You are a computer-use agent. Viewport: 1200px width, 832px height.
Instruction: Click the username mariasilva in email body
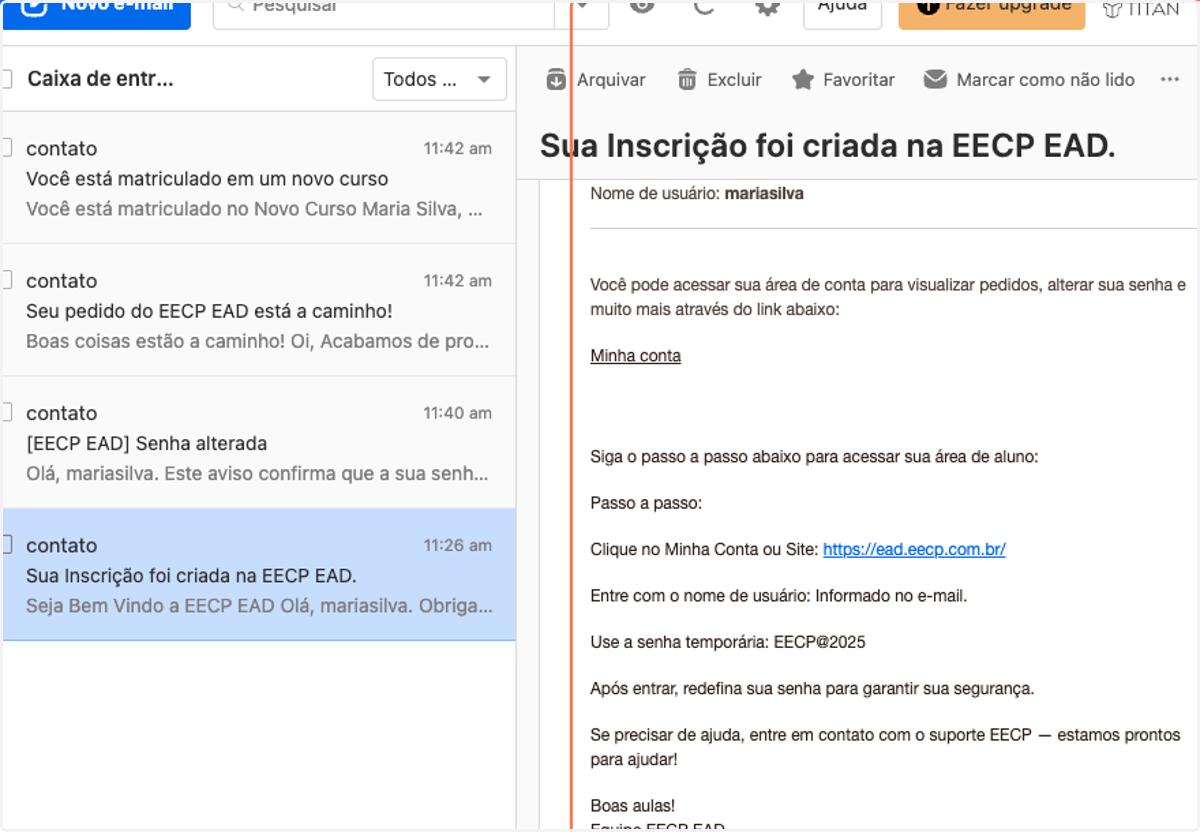click(x=764, y=194)
